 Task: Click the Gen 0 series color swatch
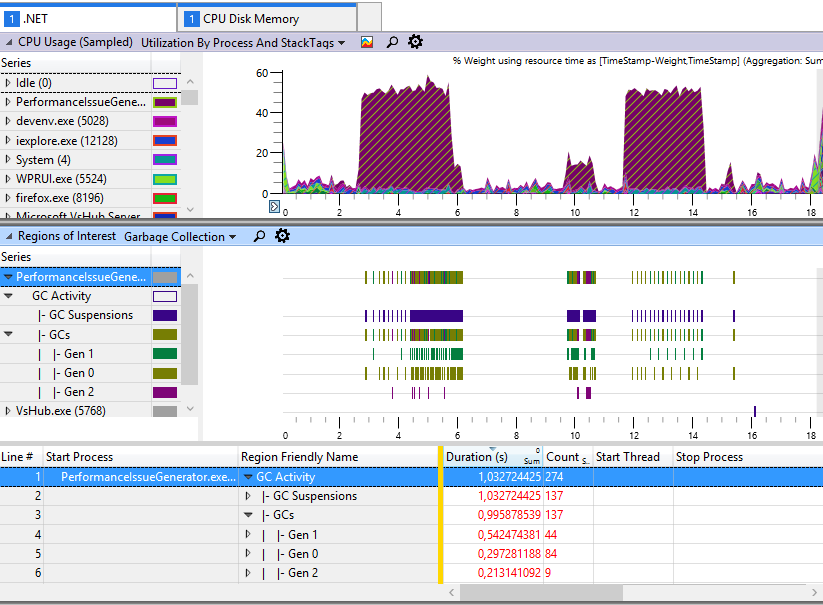[x=165, y=373]
